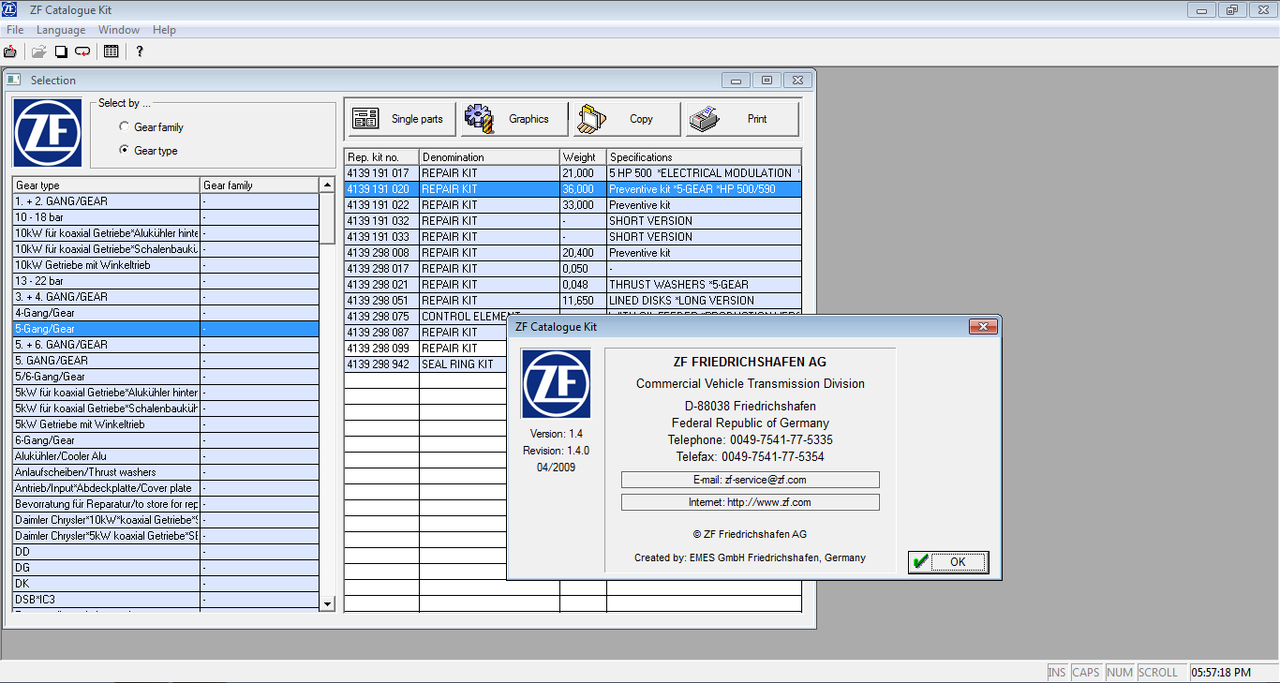
Task: Select gear type '1. + 2. GANG/GEAR'
Action: tap(166, 201)
